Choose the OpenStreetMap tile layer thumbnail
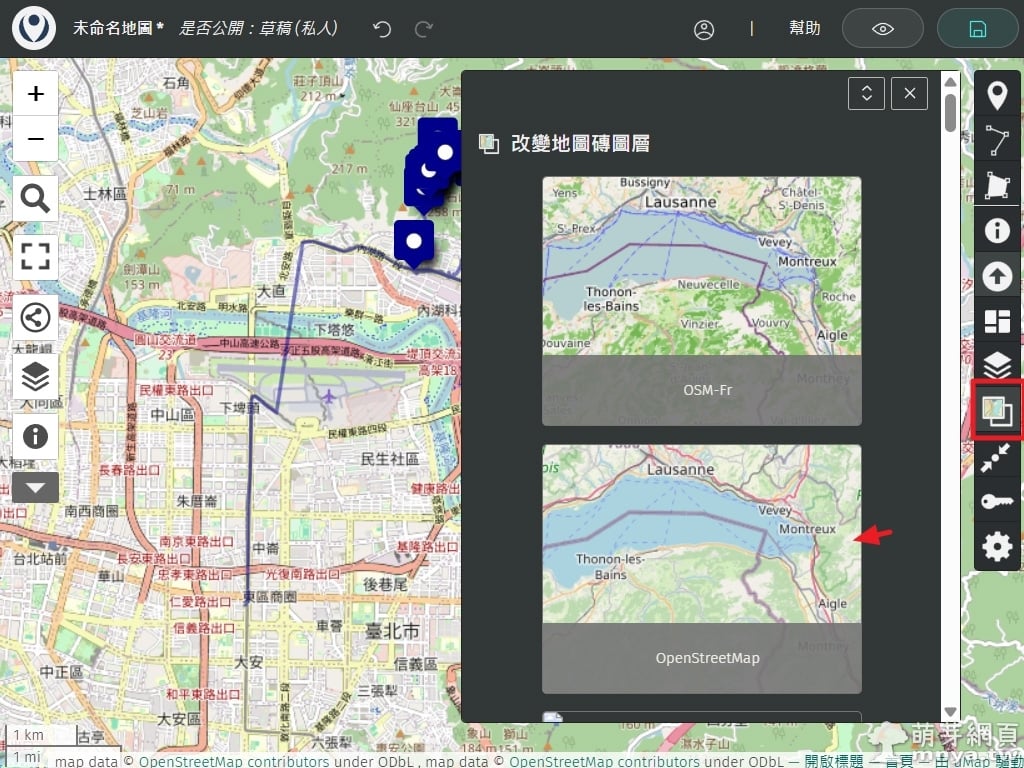 pos(701,568)
